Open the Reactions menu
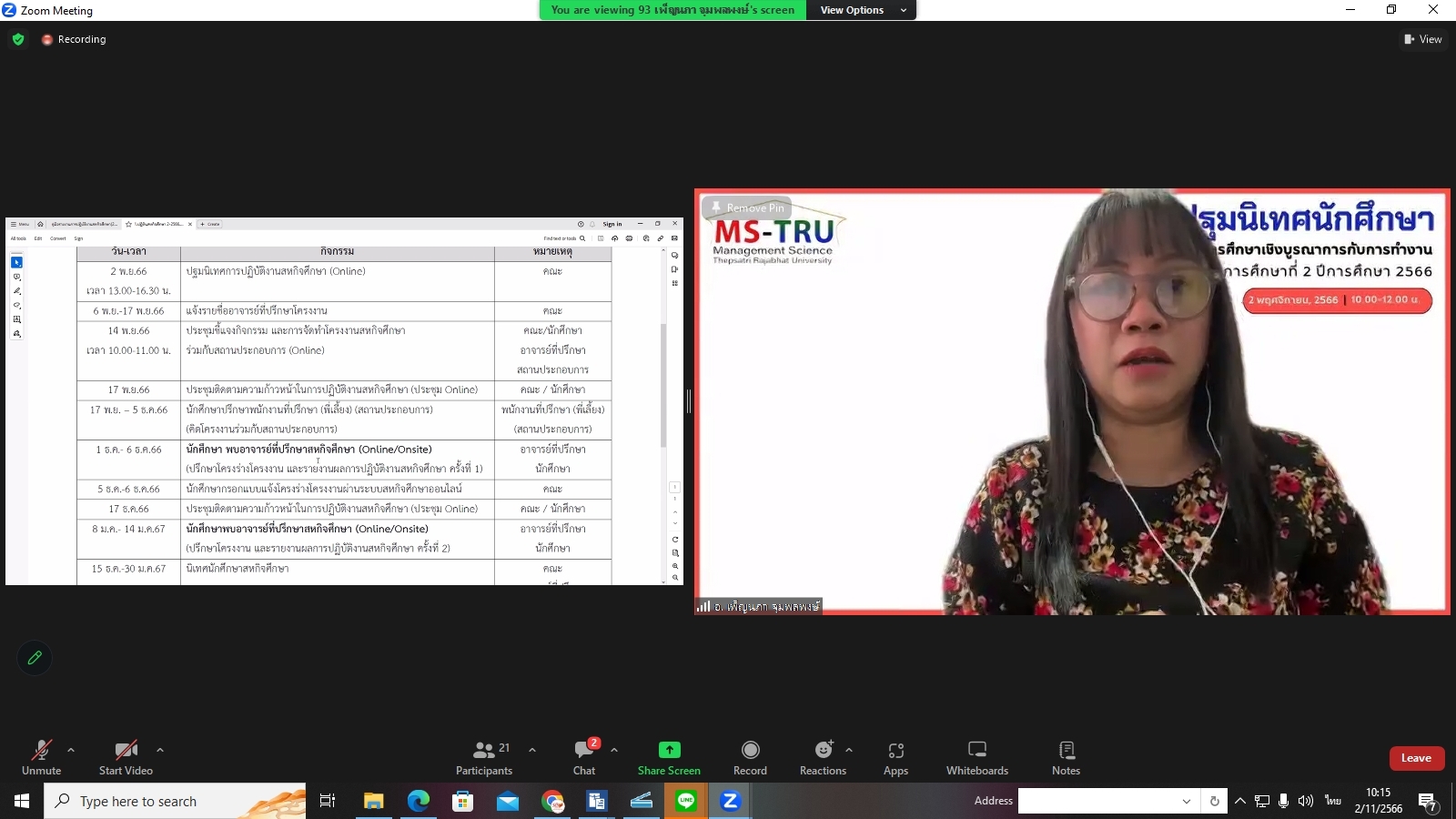1456x819 pixels. pyautogui.click(x=823, y=757)
